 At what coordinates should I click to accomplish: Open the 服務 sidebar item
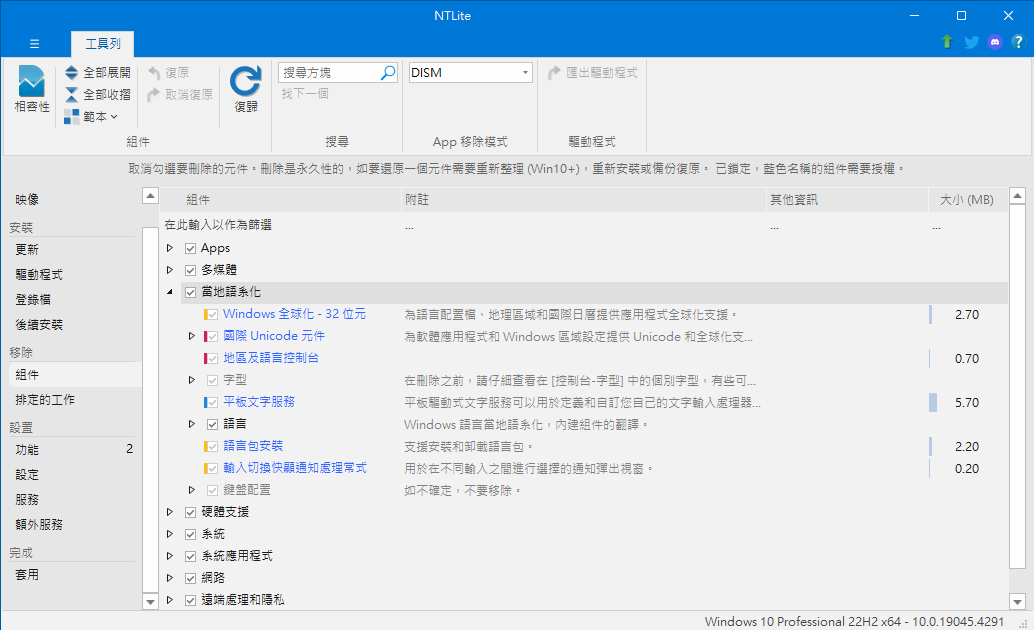pos(27,500)
